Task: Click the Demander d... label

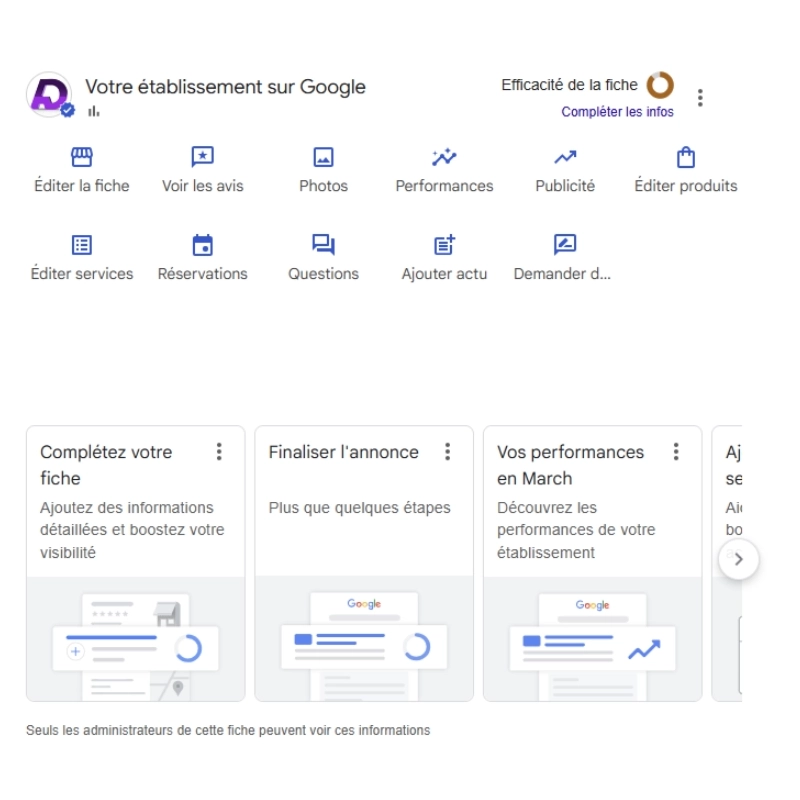Action: pos(562,273)
